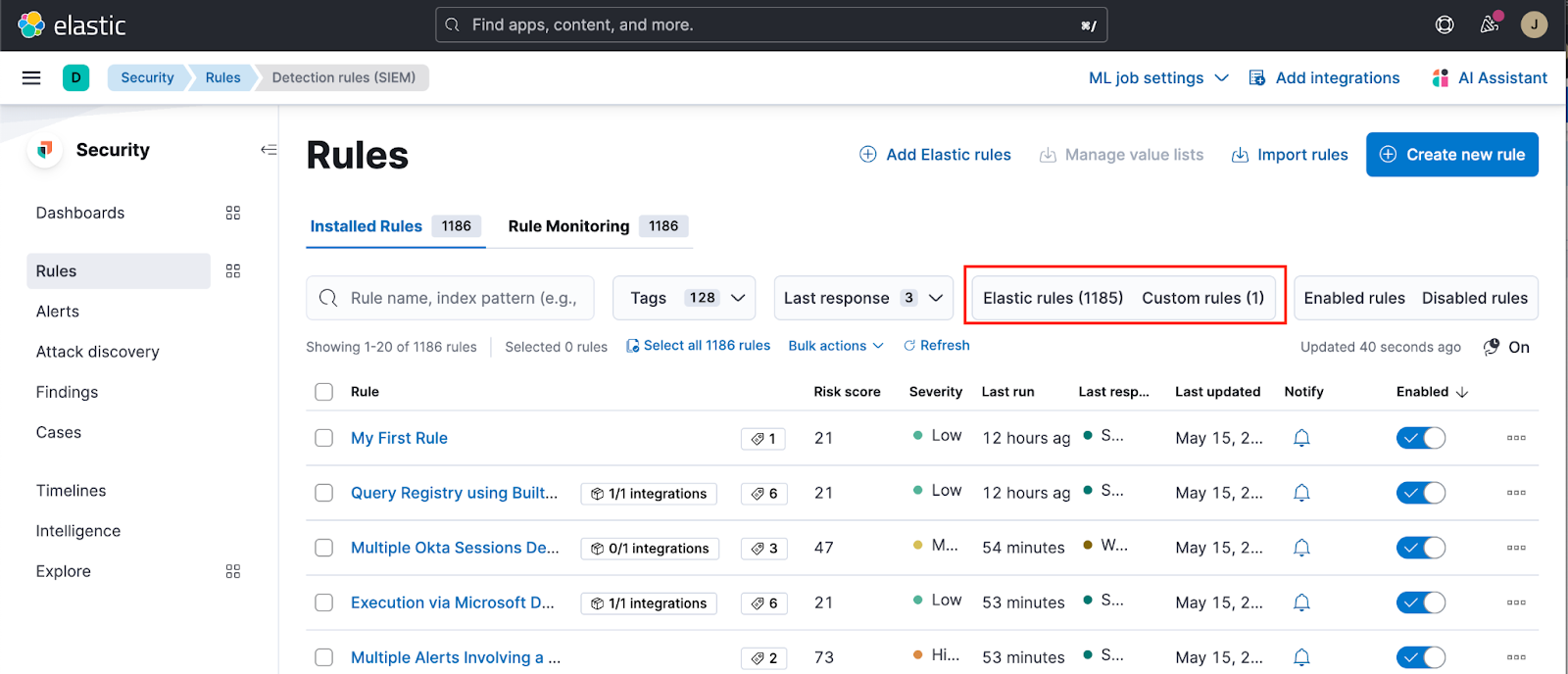Click notify bell for My First Rule
Viewport: 1568px width, 674px height.
(x=1301, y=438)
